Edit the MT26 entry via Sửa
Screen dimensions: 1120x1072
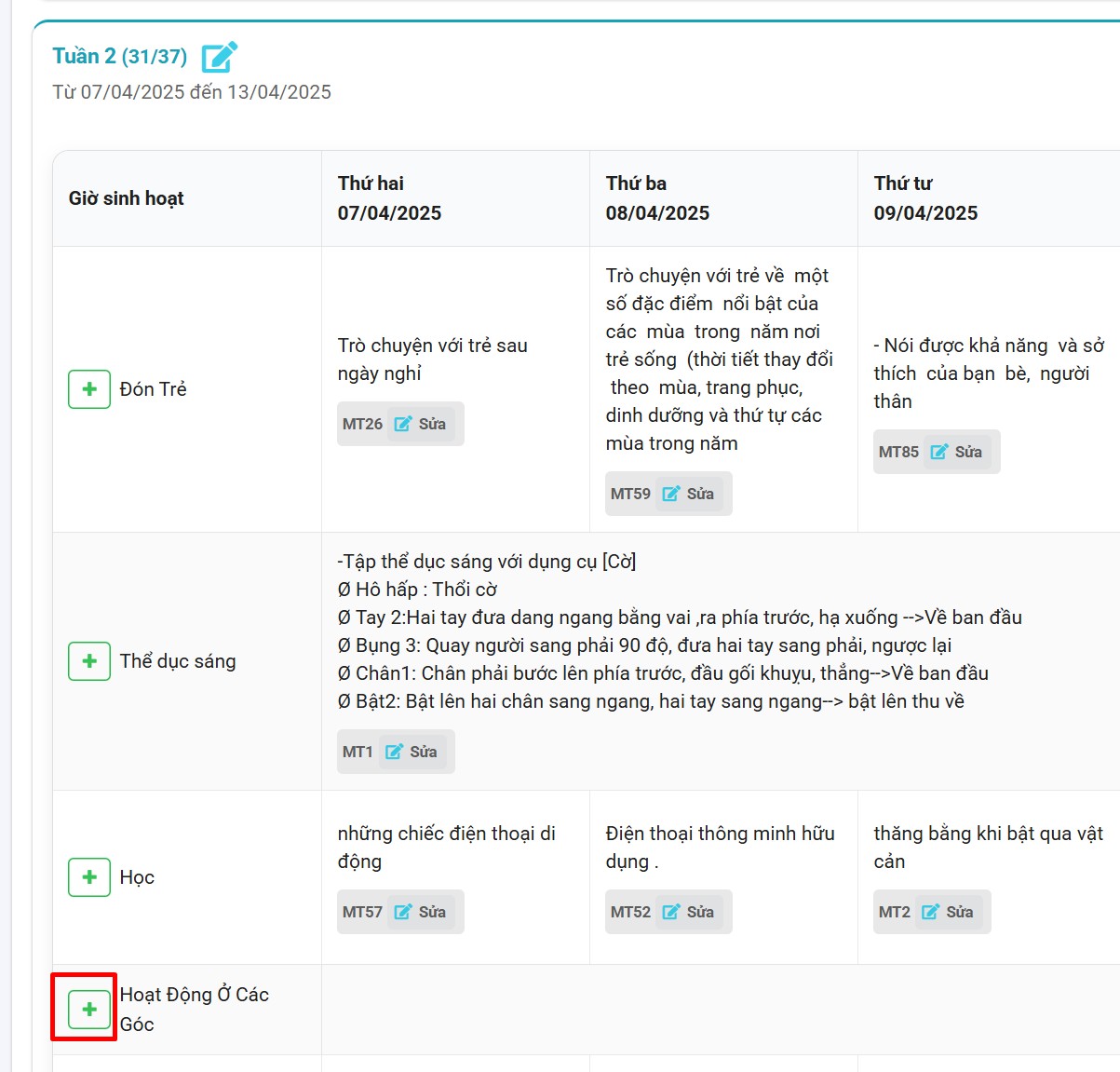[x=421, y=424]
